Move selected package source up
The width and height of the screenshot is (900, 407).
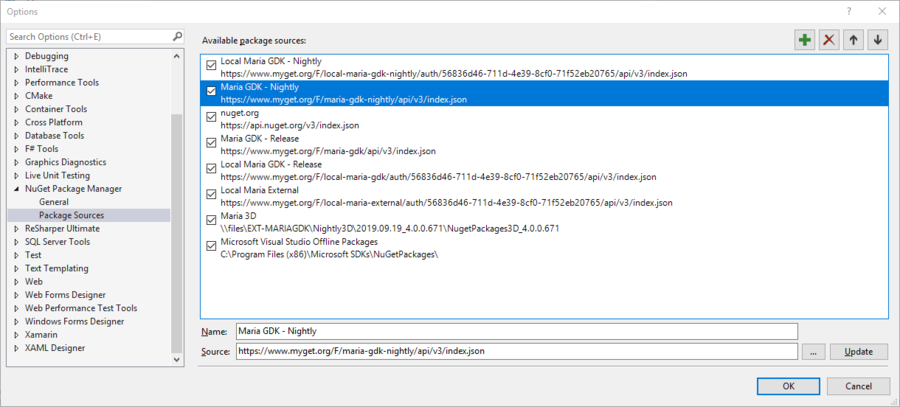pos(854,40)
